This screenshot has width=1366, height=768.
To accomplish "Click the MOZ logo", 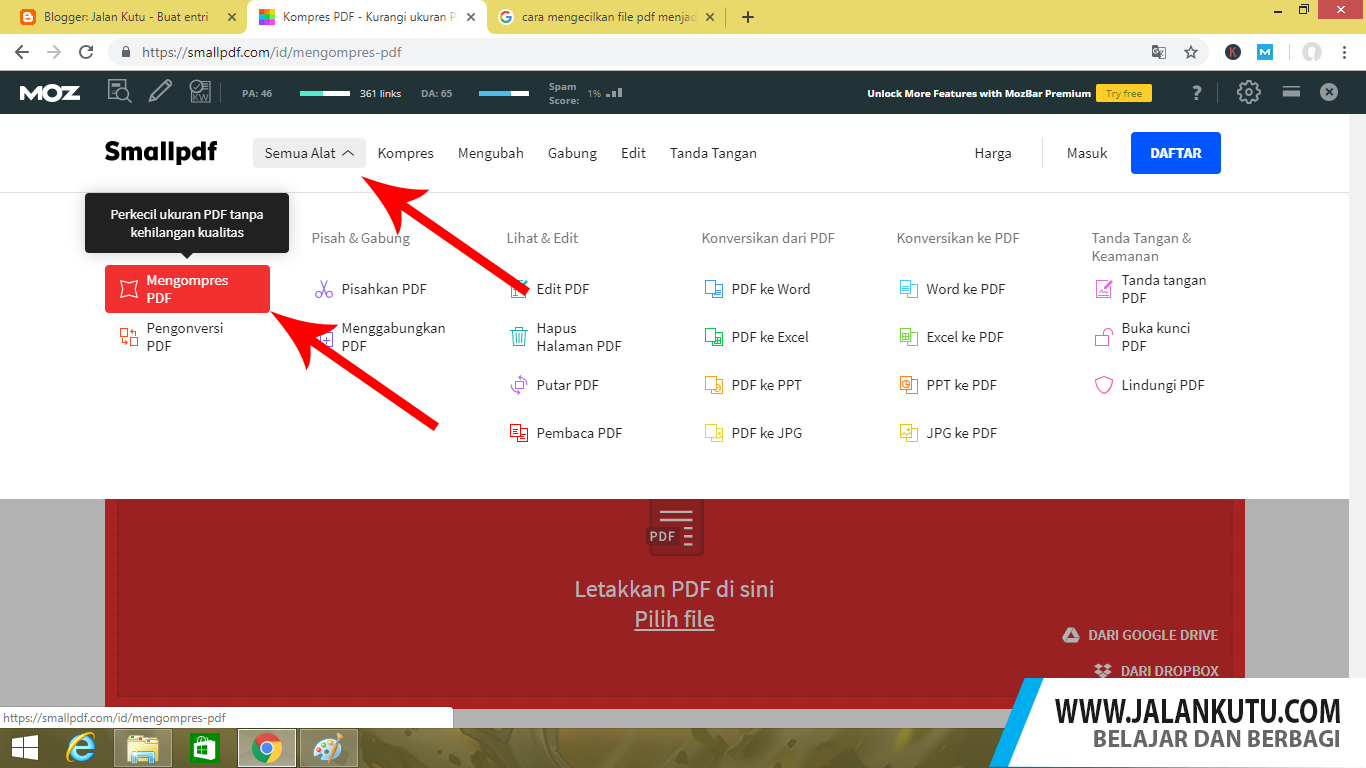I will pos(50,93).
